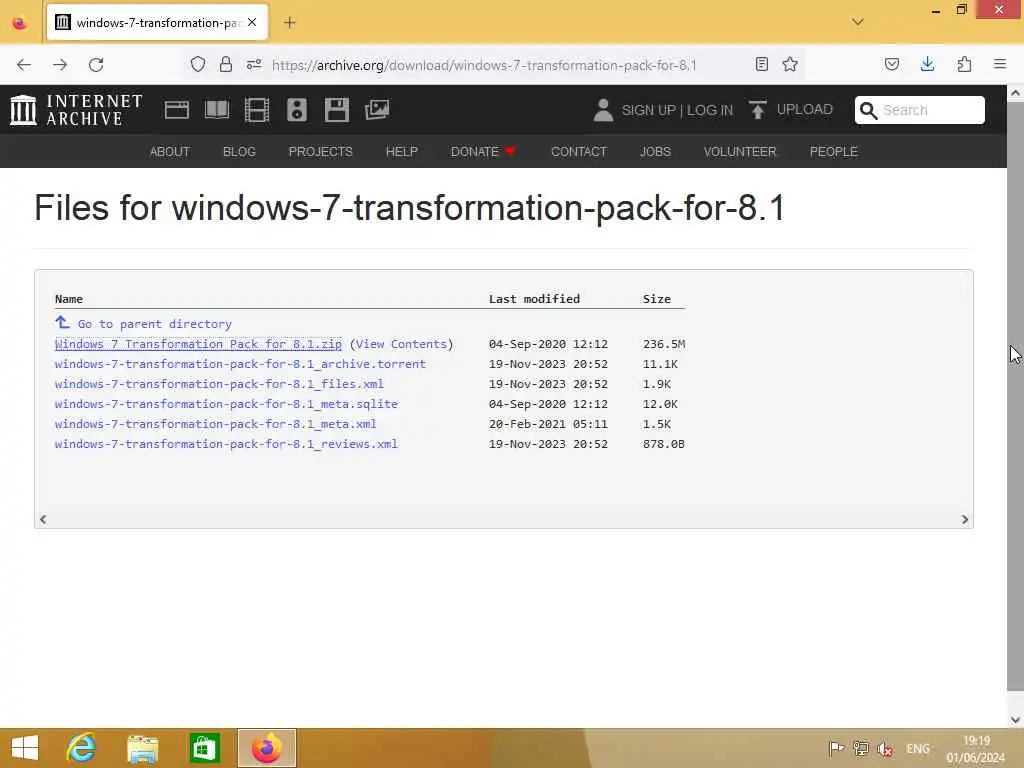This screenshot has height=768, width=1024.
Task: Click SIGN UP link
Action: pos(648,110)
